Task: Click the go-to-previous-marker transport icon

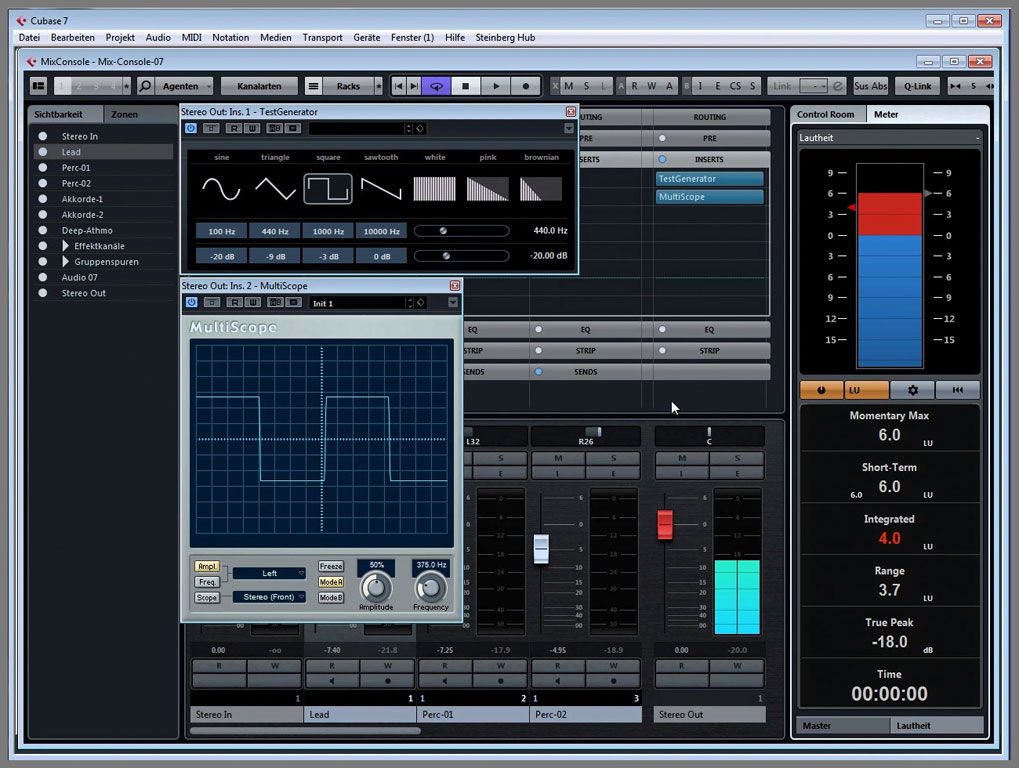Action: (x=398, y=86)
